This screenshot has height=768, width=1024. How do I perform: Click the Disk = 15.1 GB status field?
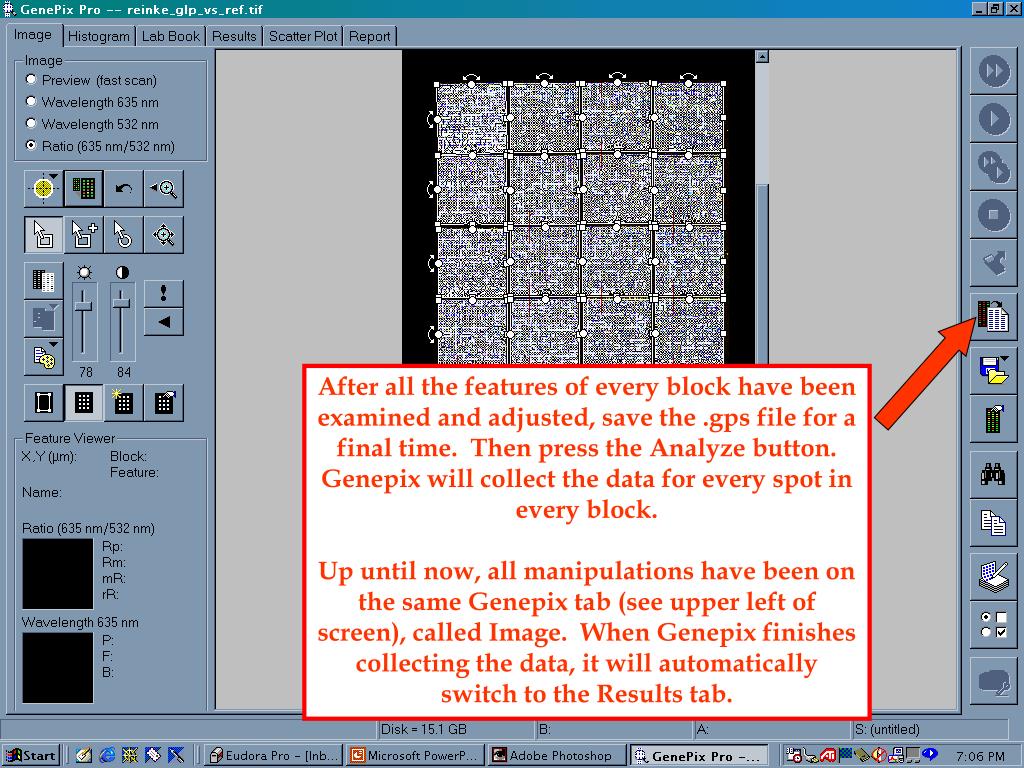tap(456, 729)
